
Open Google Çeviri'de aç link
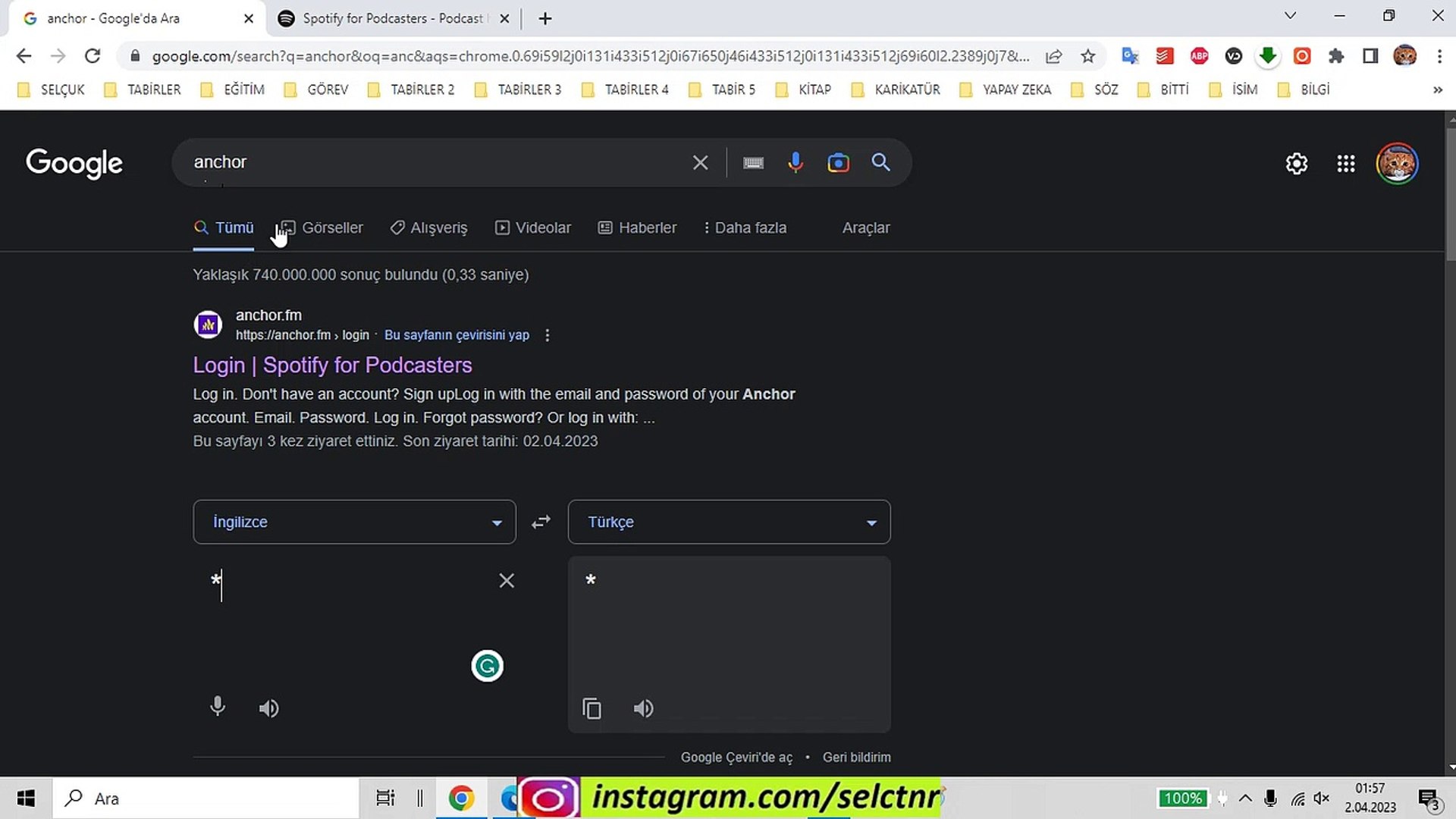click(736, 758)
